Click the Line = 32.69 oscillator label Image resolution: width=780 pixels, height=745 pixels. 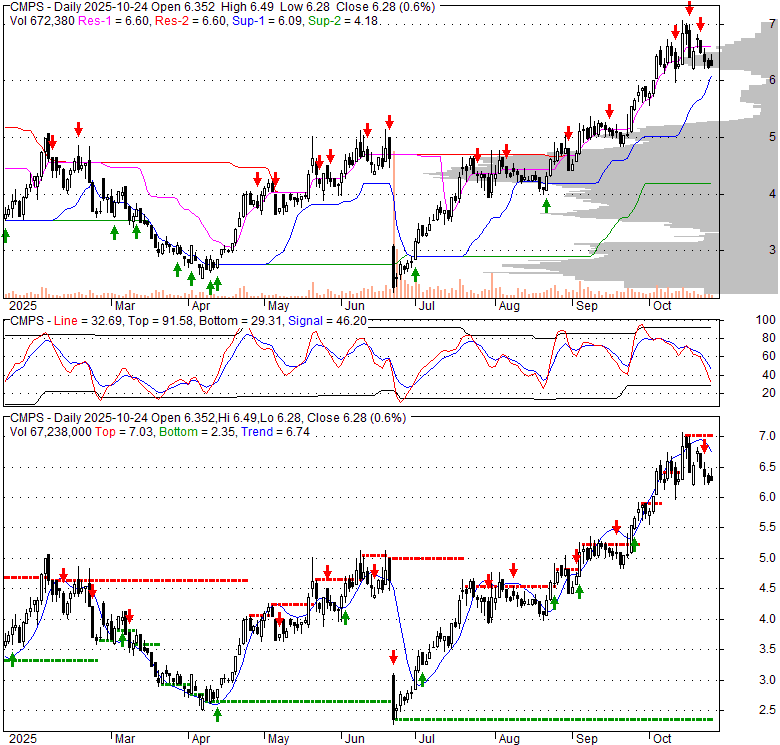[79, 320]
